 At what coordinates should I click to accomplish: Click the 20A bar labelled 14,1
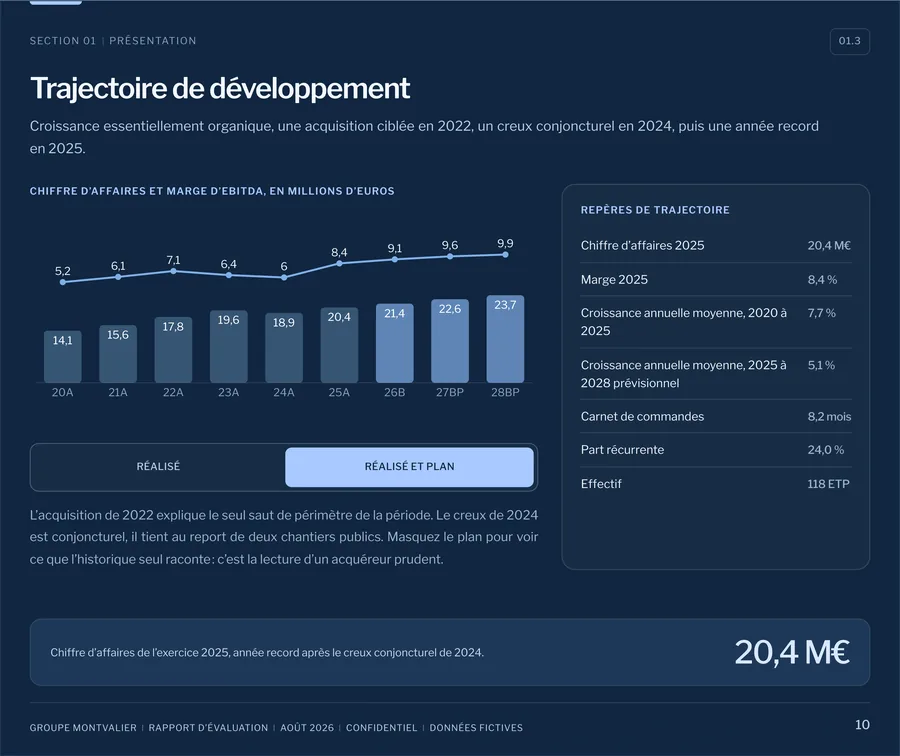pos(63,356)
